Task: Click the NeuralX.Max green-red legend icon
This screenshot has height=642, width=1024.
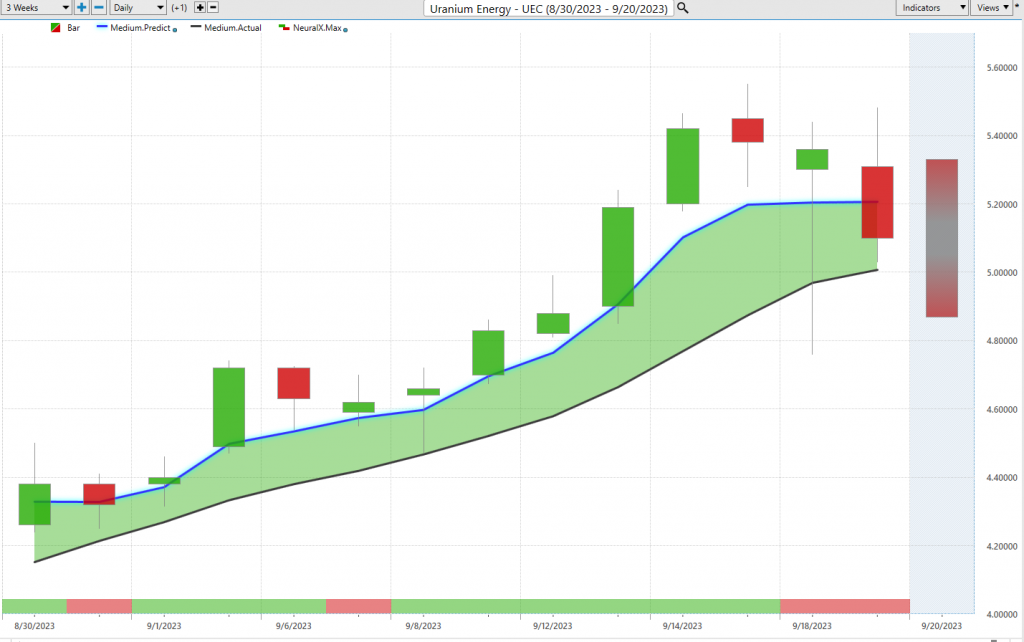Action: pos(284,27)
